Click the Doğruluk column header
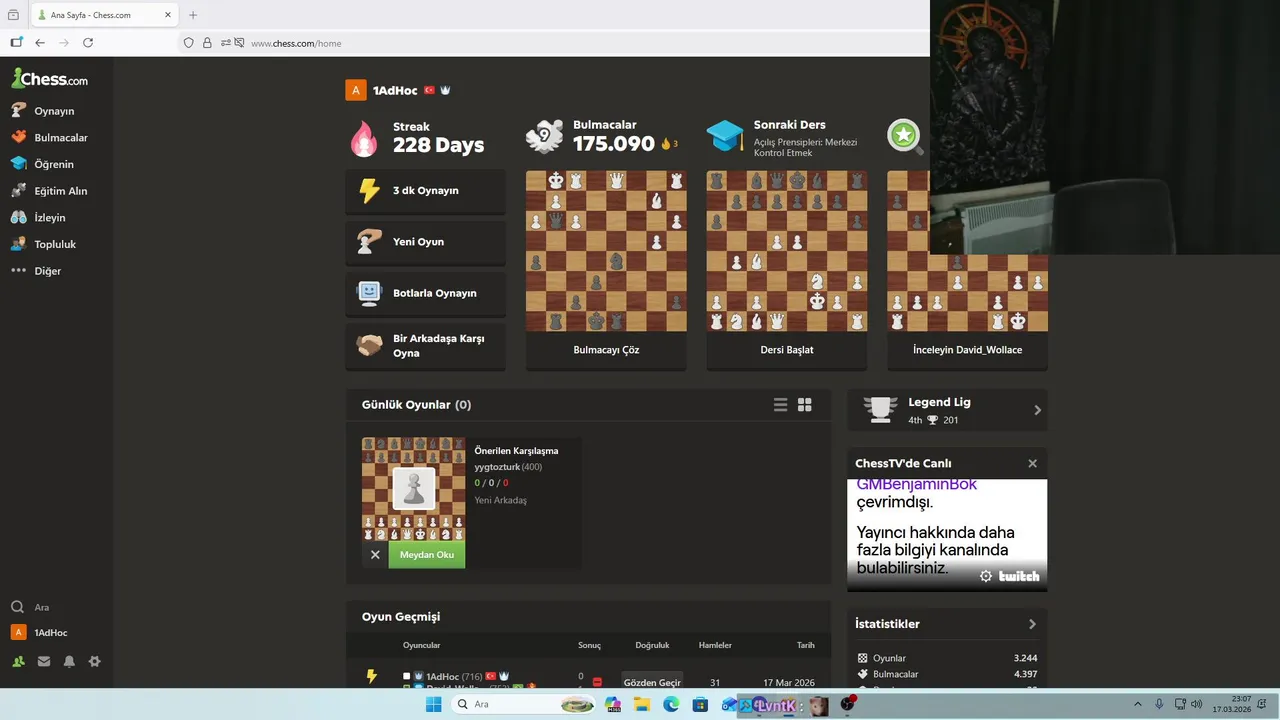This screenshot has height=720, width=1280. [x=652, y=645]
